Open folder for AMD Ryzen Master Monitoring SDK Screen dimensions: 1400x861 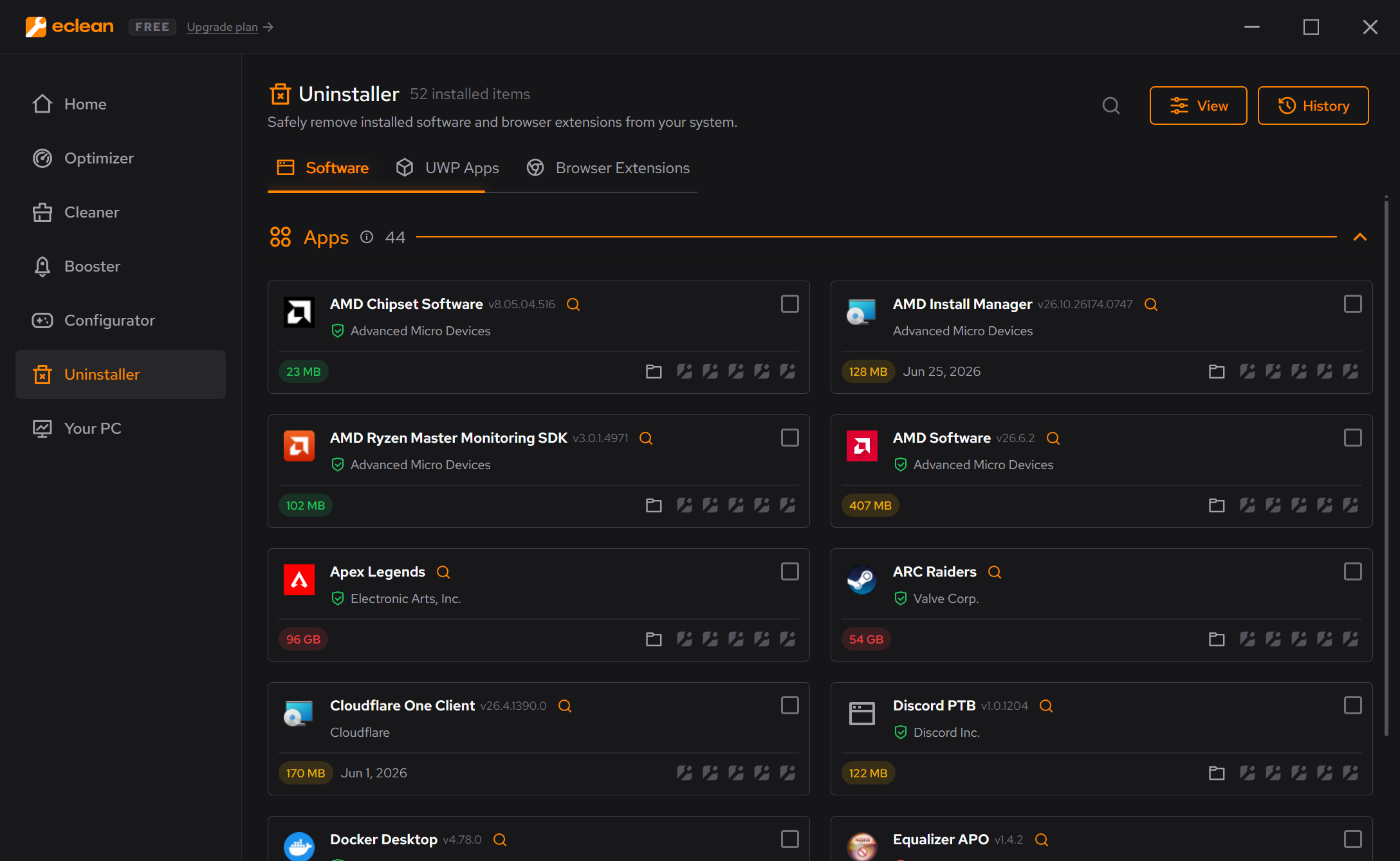(x=654, y=505)
